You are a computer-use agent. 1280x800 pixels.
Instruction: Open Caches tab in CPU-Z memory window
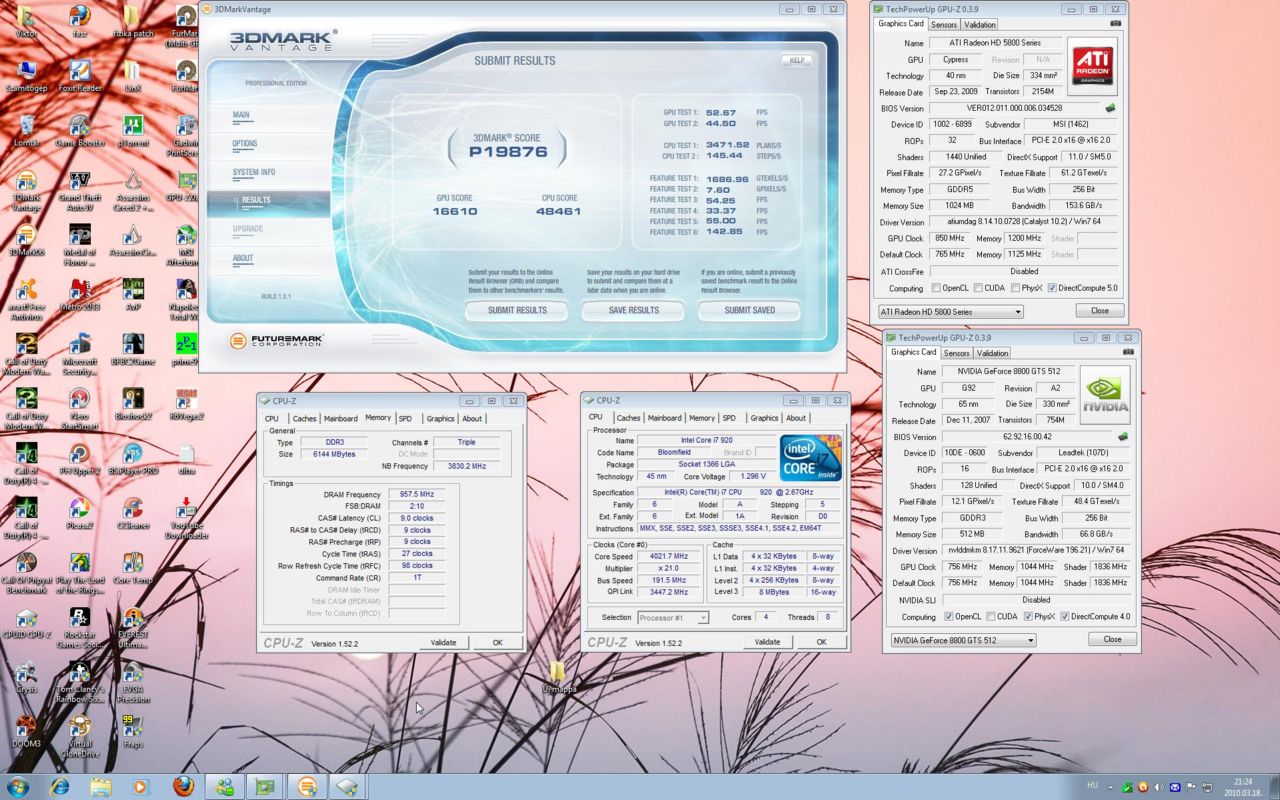(x=304, y=418)
